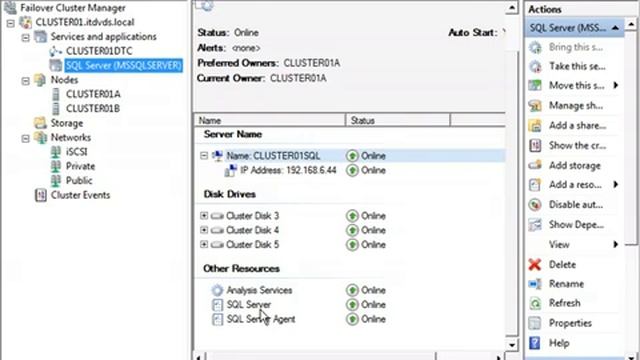Click the Cluster Disk 3 drive icon
The height and width of the screenshot is (360, 640).
[x=217, y=216]
